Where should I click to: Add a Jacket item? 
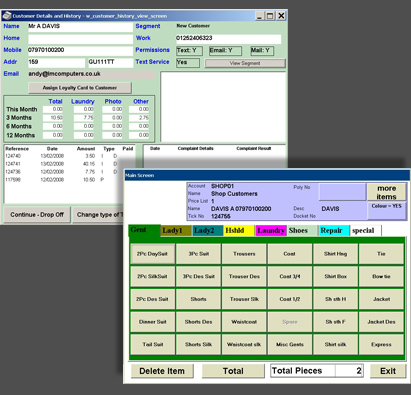coord(381,299)
